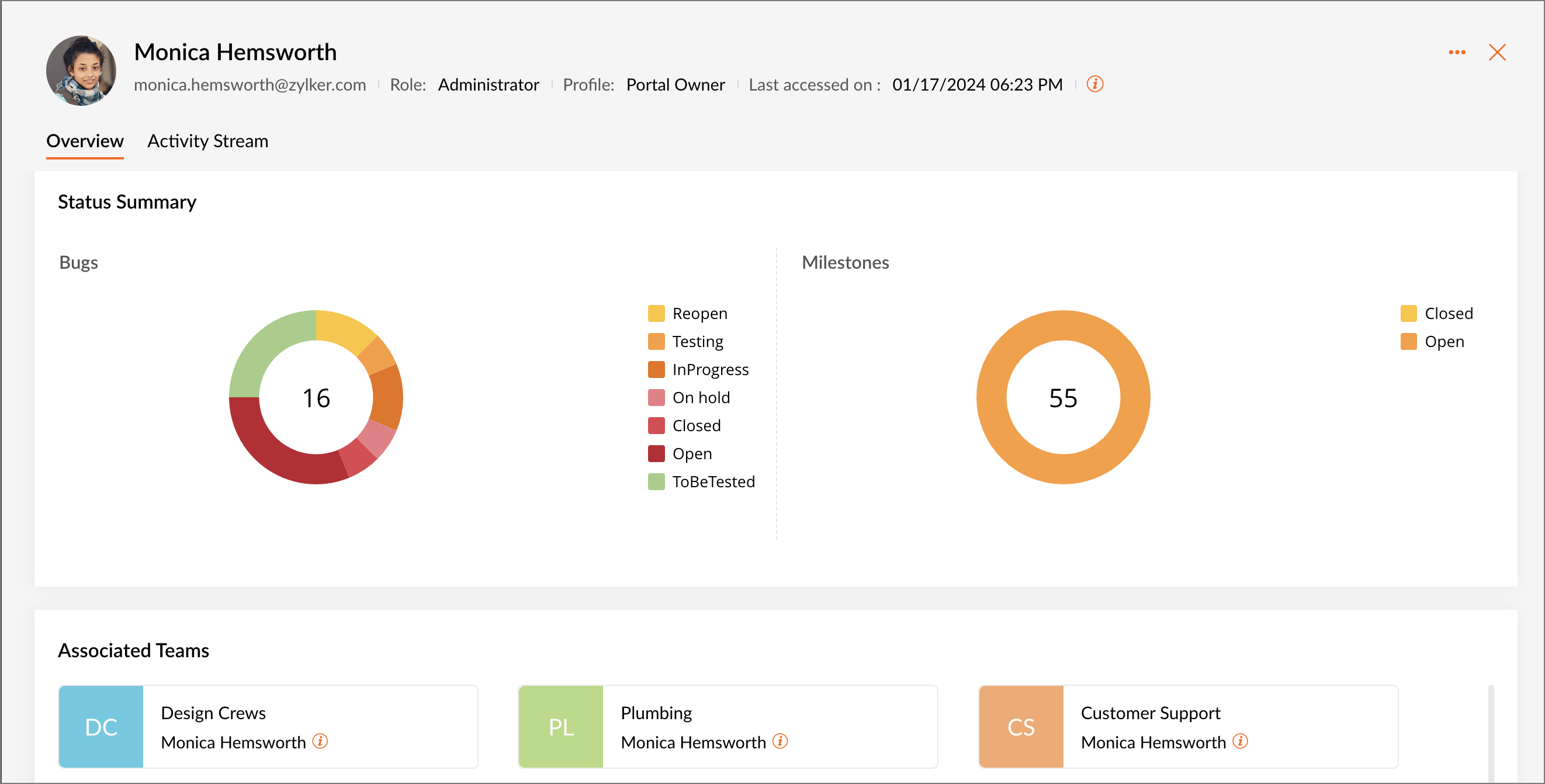Select the Overview tab
Image resolution: width=1545 pixels, height=784 pixels.
point(85,141)
